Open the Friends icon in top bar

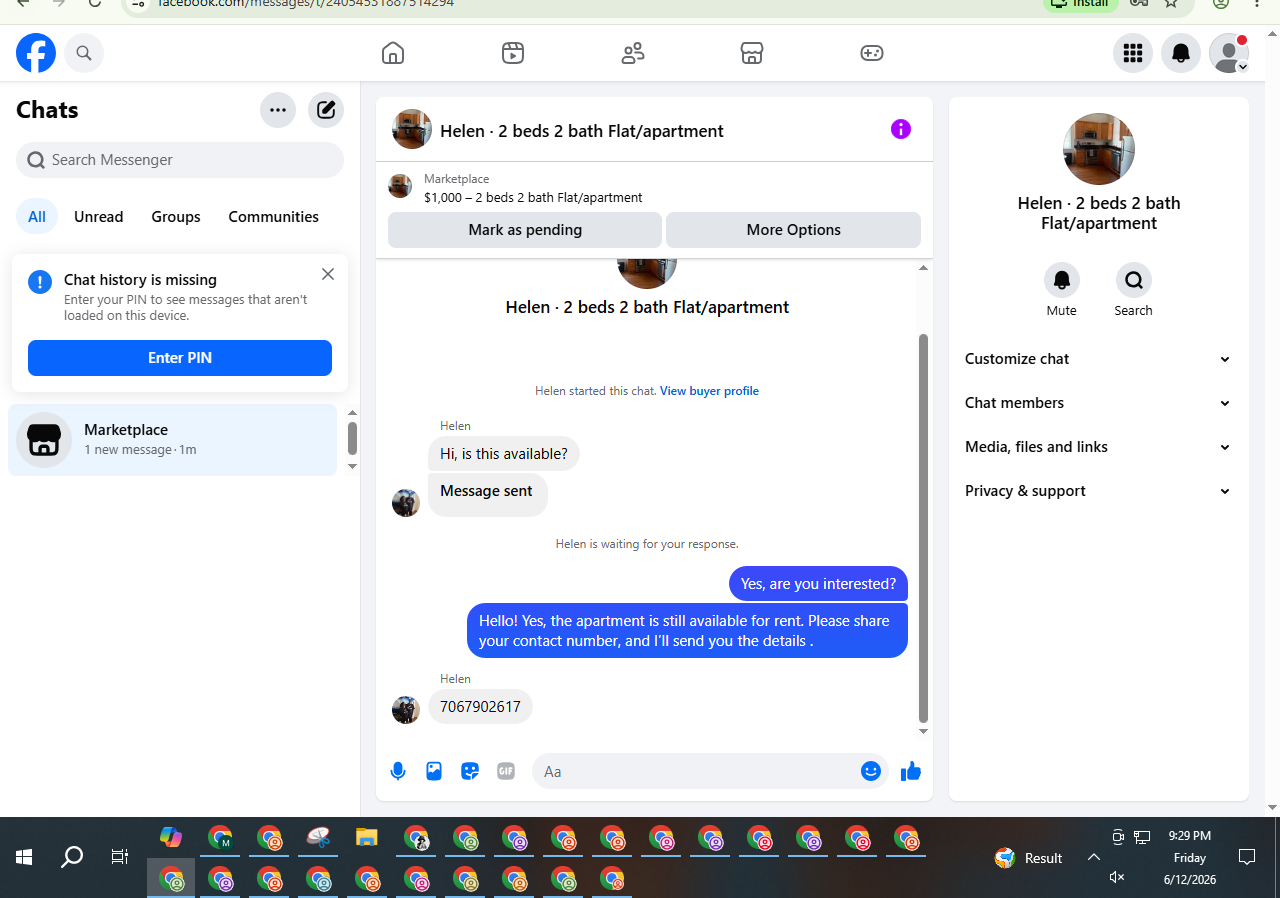tap(633, 53)
